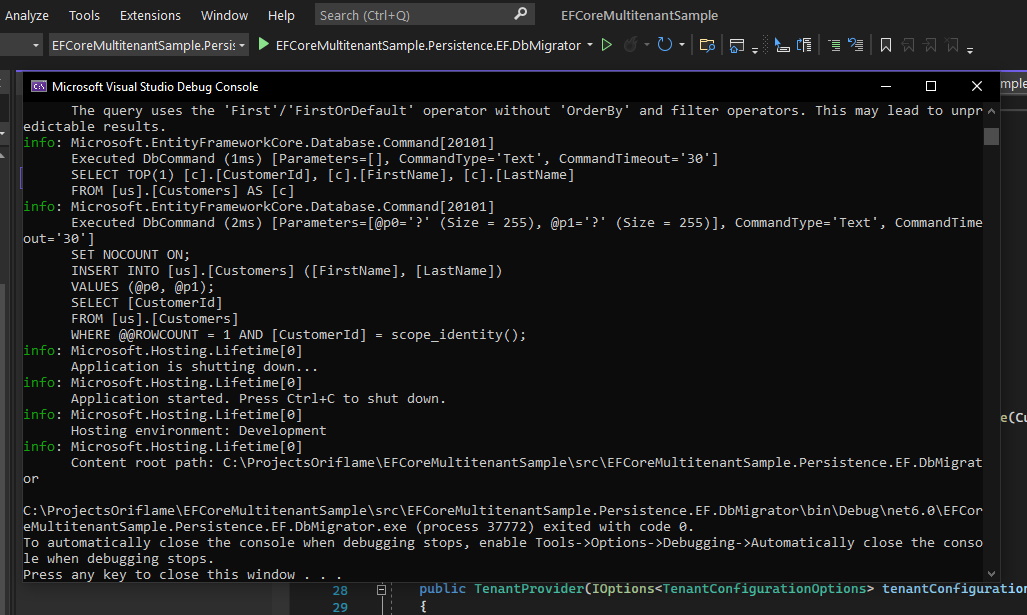Click the 'Application is shutting down...' line
This screenshot has height=615, width=1027.
[194, 367]
